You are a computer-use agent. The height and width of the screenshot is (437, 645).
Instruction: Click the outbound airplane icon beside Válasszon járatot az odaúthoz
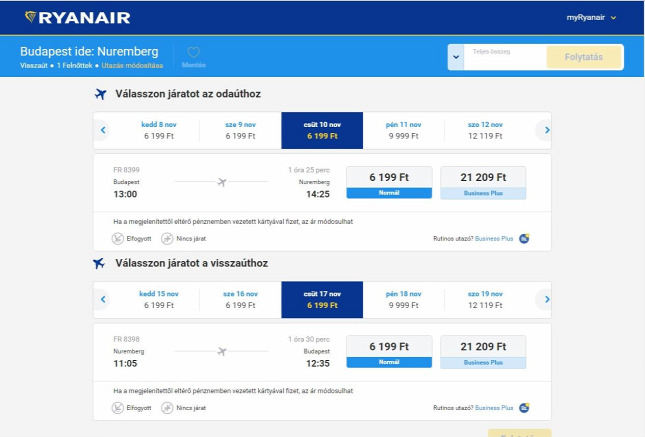coord(100,94)
